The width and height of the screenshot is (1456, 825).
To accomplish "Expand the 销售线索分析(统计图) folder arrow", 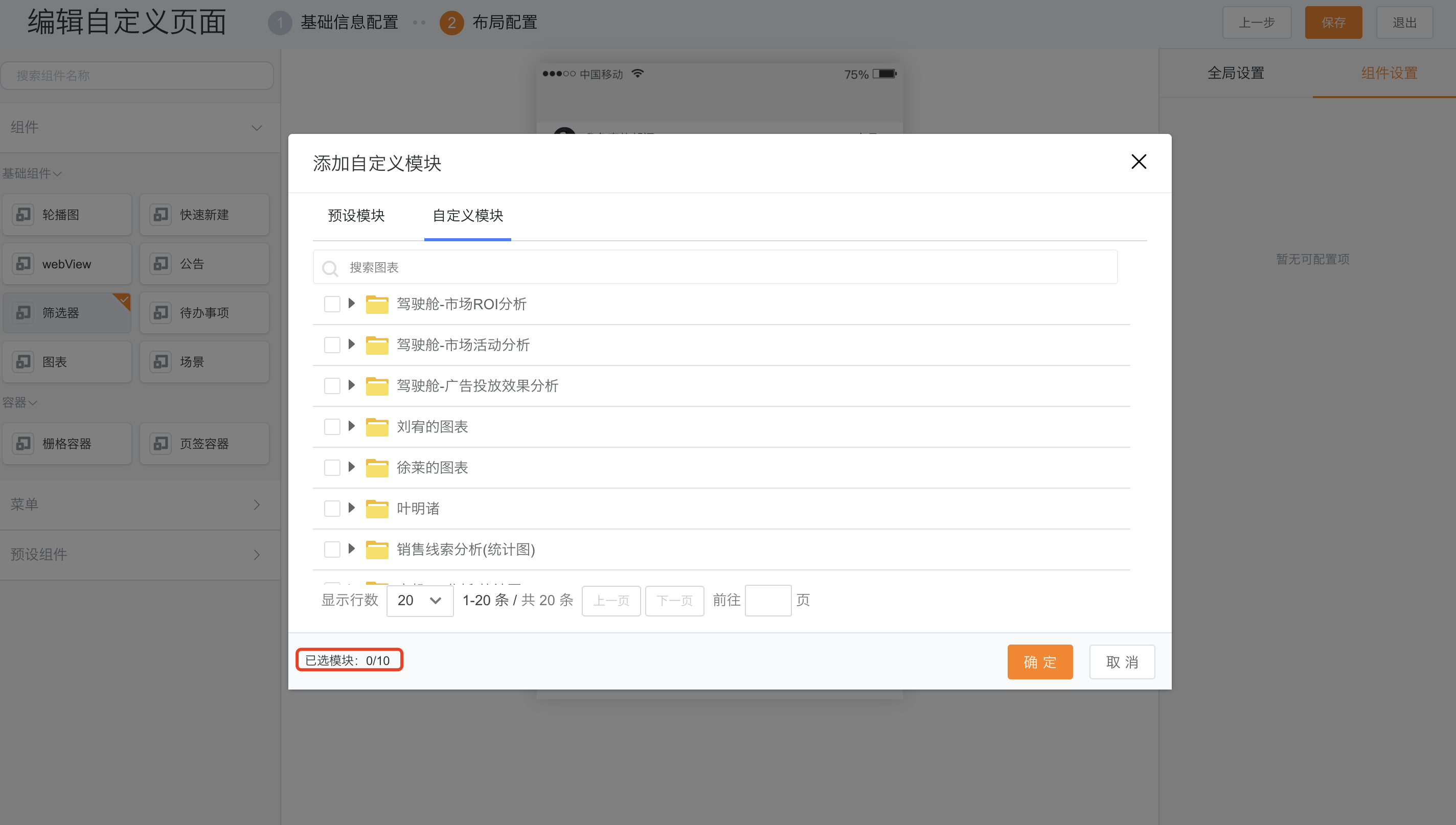I will [351, 548].
